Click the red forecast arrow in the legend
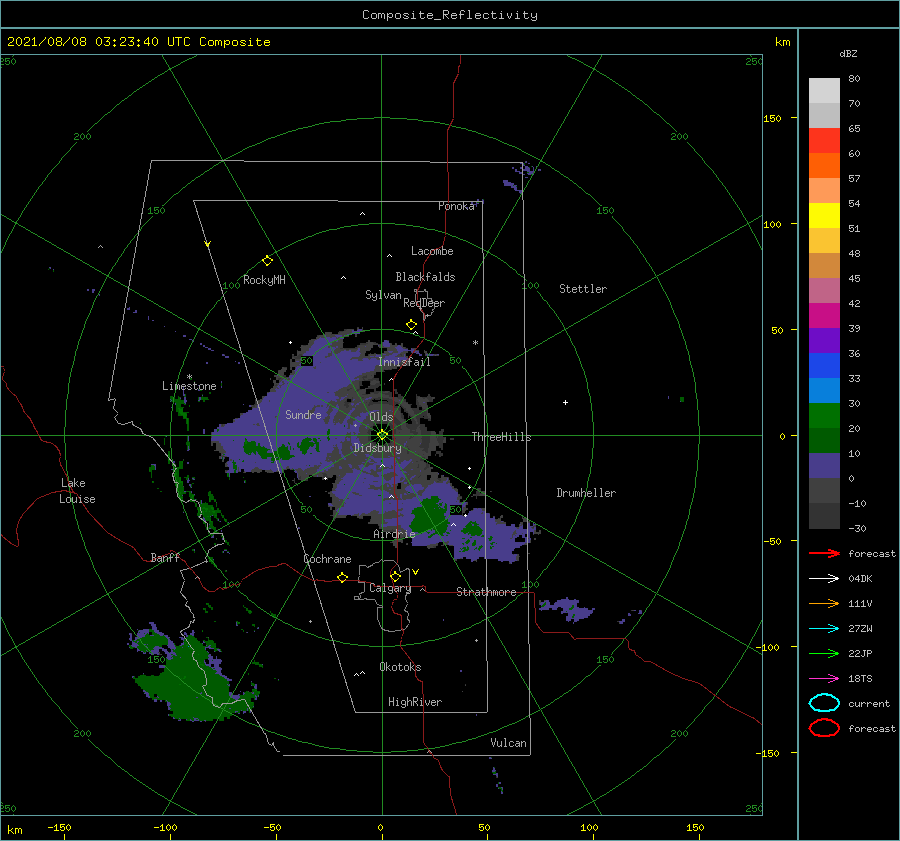The width and height of the screenshot is (900, 841). (x=824, y=553)
